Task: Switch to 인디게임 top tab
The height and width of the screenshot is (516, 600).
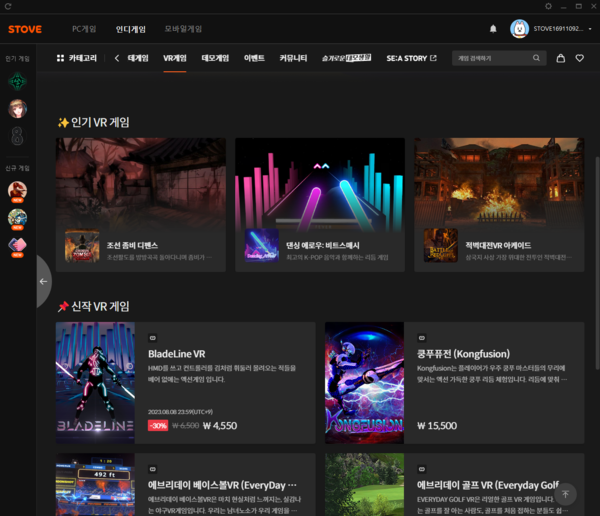Action: point(130,29)
